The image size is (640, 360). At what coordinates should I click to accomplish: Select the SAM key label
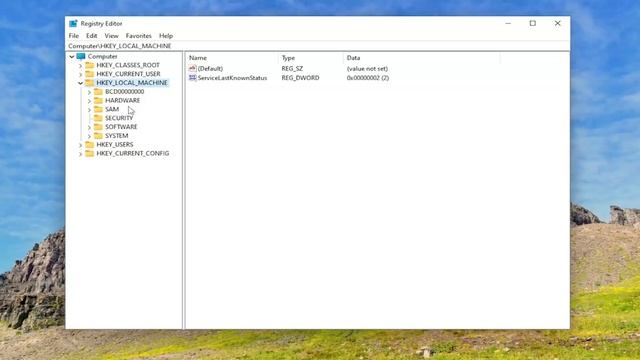click(x=112, y=109)
